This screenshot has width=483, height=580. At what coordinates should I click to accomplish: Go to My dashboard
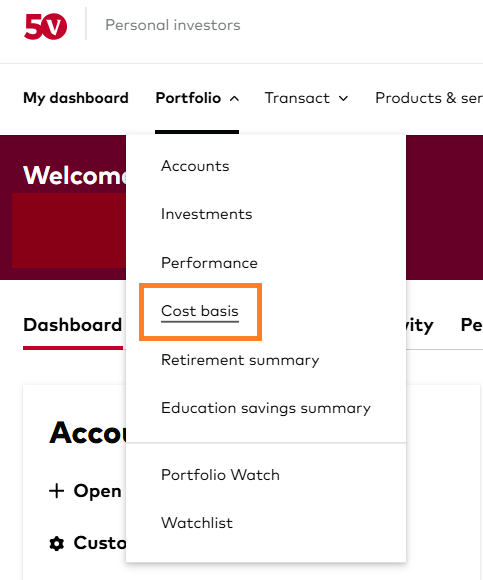click(x=76, y=98)
